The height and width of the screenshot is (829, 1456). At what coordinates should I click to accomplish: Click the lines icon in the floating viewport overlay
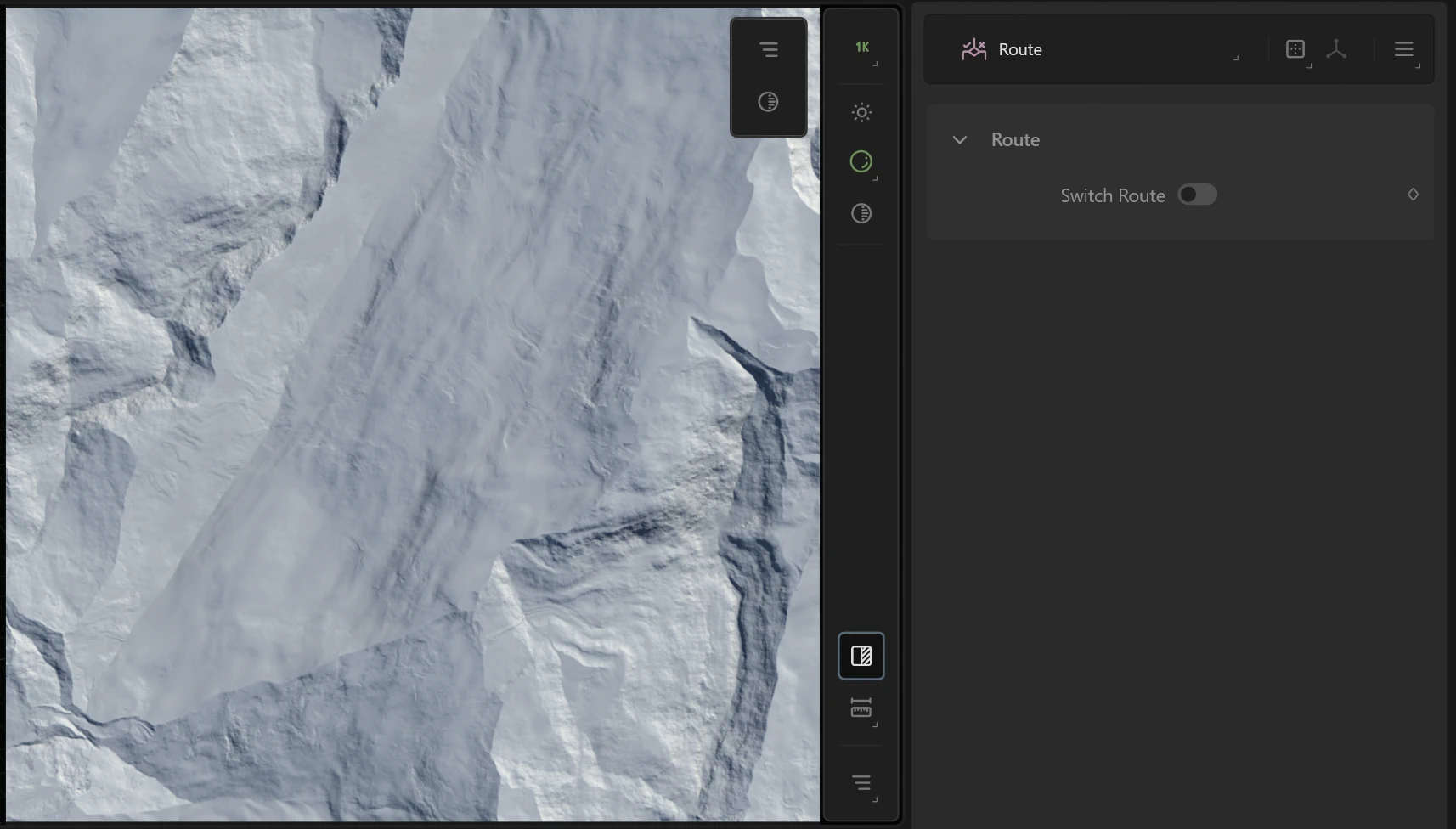(x=769, y=50)
